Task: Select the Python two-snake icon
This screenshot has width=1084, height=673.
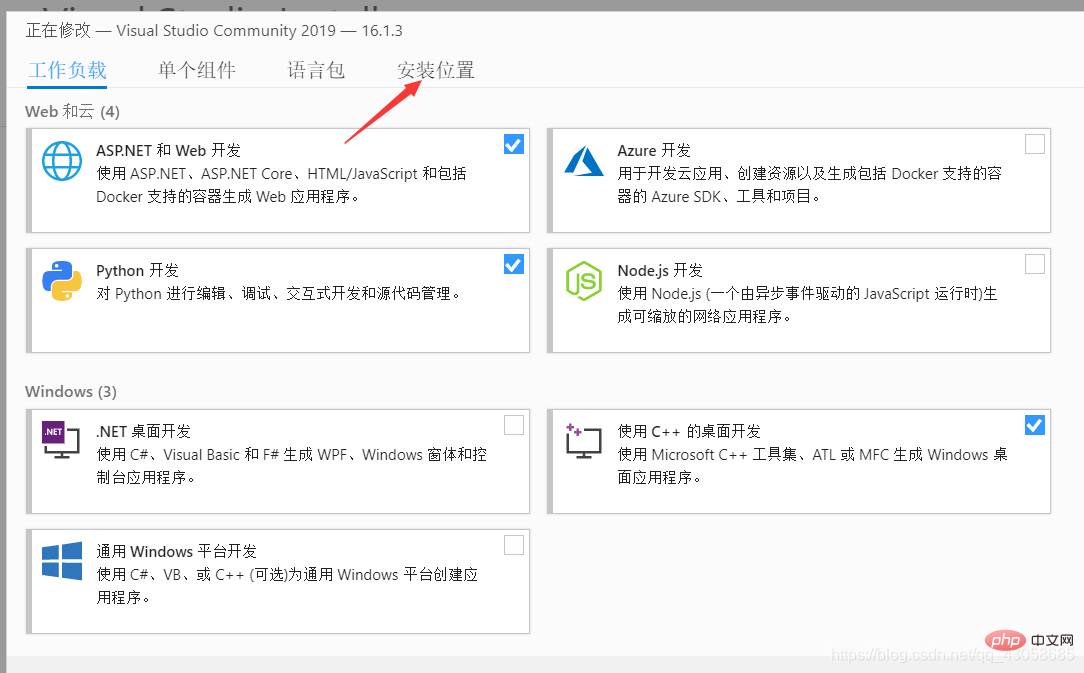Action: pyautogui.click(x=61, y=281)
